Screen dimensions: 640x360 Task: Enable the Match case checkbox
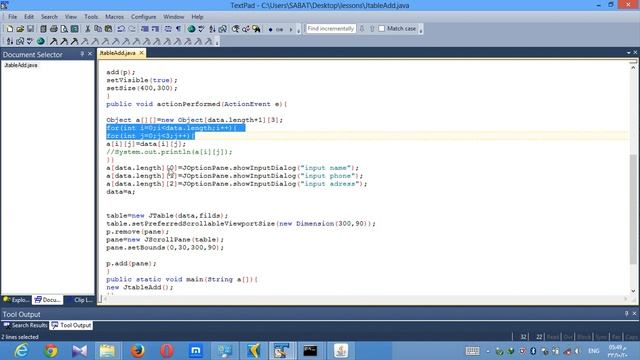(381, 29)
